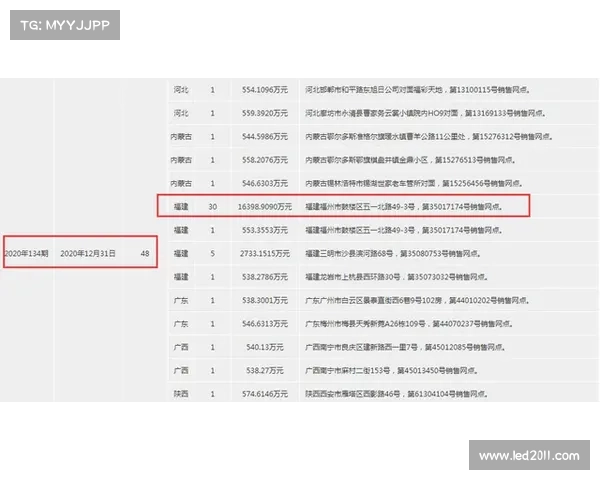Select count "1" in the 554.1096万元 row

pyautogui.click(x=213, y=90)
